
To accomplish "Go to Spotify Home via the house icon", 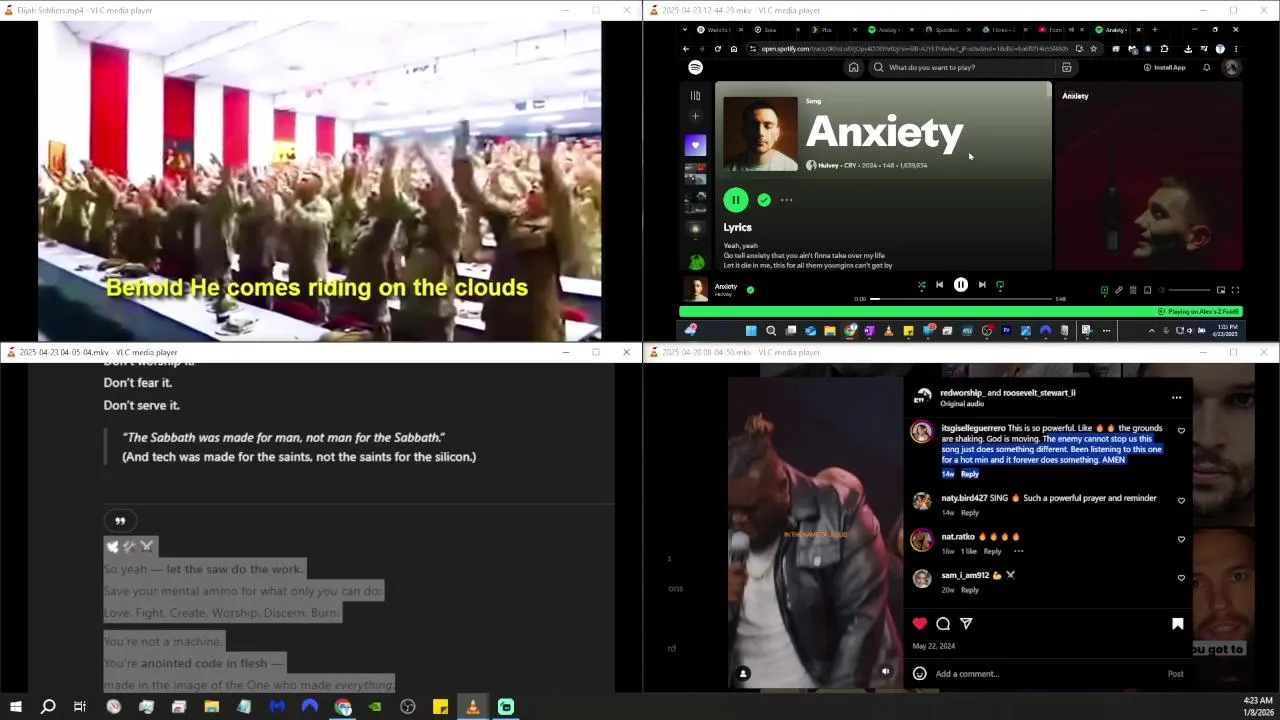I will click(x=853, y=67).
